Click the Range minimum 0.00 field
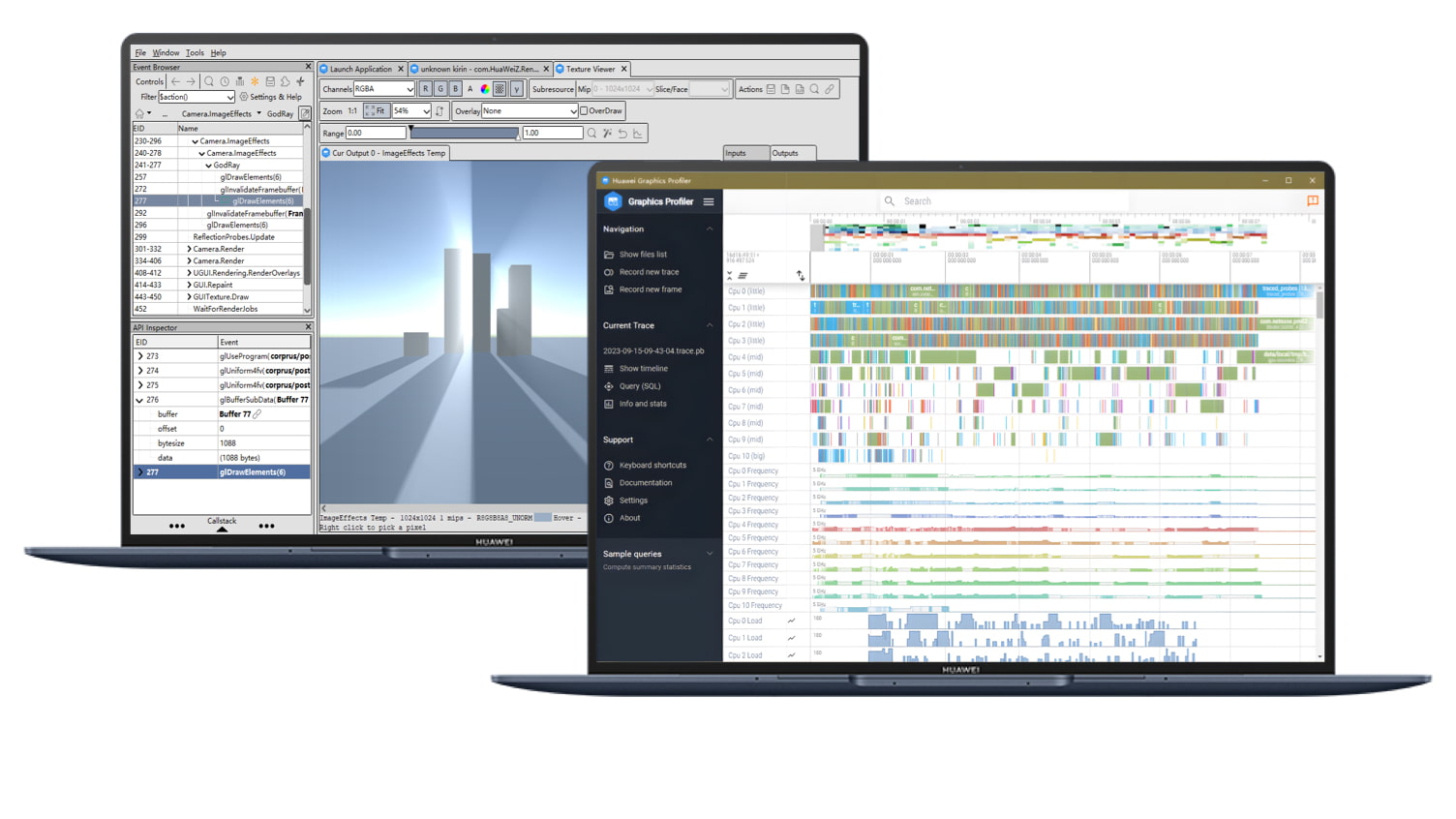The width and height of the screenshot is (1456, 819). point(376,134)
